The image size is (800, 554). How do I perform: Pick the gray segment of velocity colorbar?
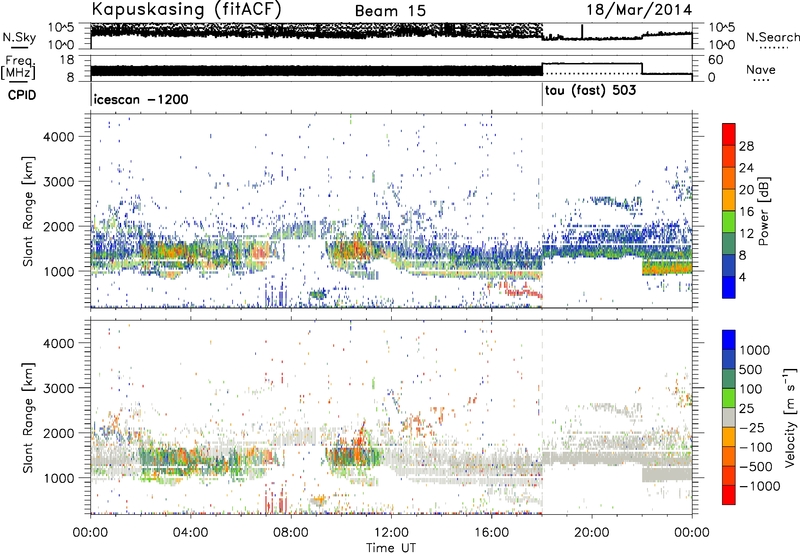(729, 417)
